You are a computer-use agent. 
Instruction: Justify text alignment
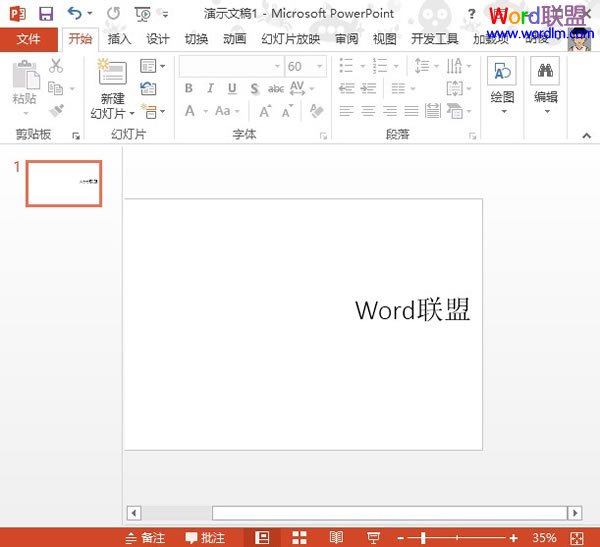[411, 111]
